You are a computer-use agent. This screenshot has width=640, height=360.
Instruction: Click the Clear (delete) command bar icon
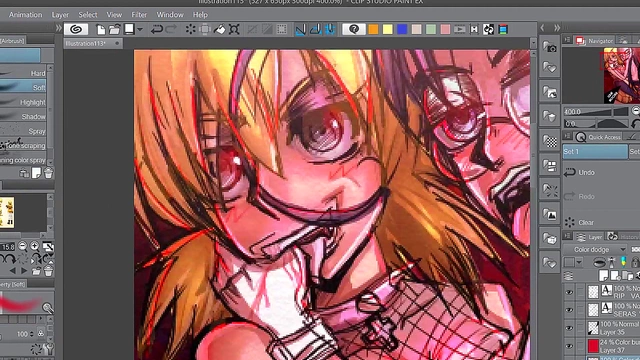(191, 29)
